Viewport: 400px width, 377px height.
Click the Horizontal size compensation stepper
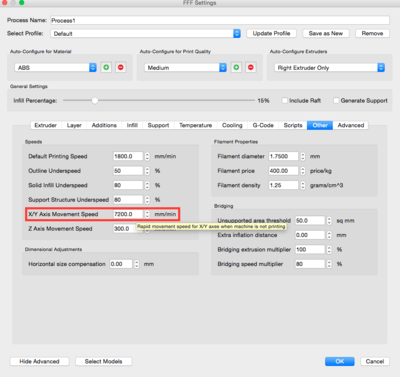(x=137, y=264)
